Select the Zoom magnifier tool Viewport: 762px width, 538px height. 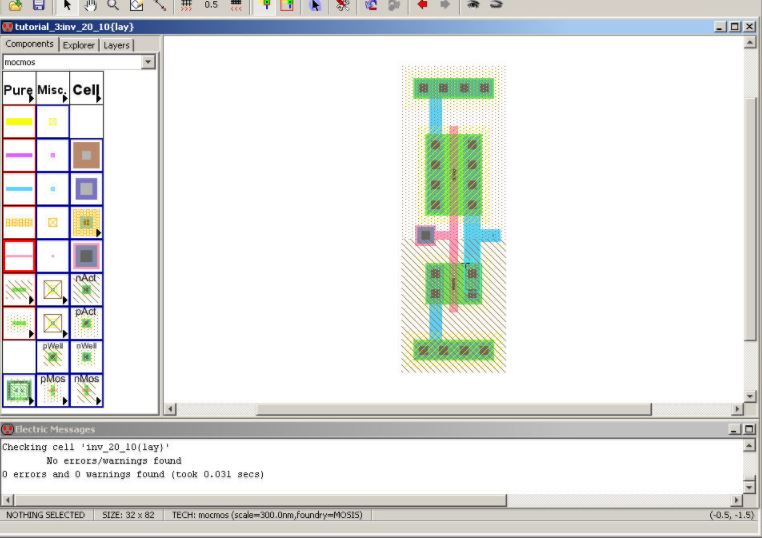point(113,5)
